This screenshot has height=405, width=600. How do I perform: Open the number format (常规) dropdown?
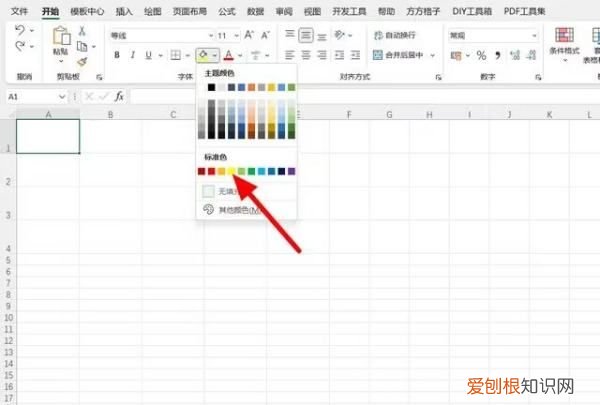(534, 36)
